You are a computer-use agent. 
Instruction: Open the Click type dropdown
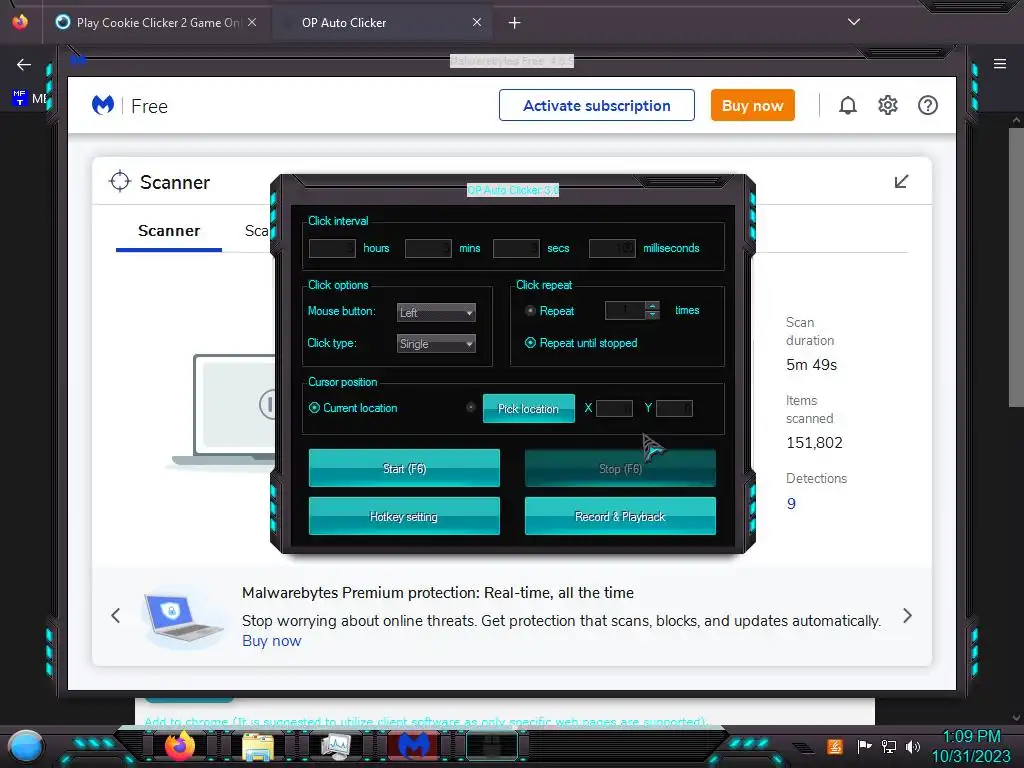point(436,344)
